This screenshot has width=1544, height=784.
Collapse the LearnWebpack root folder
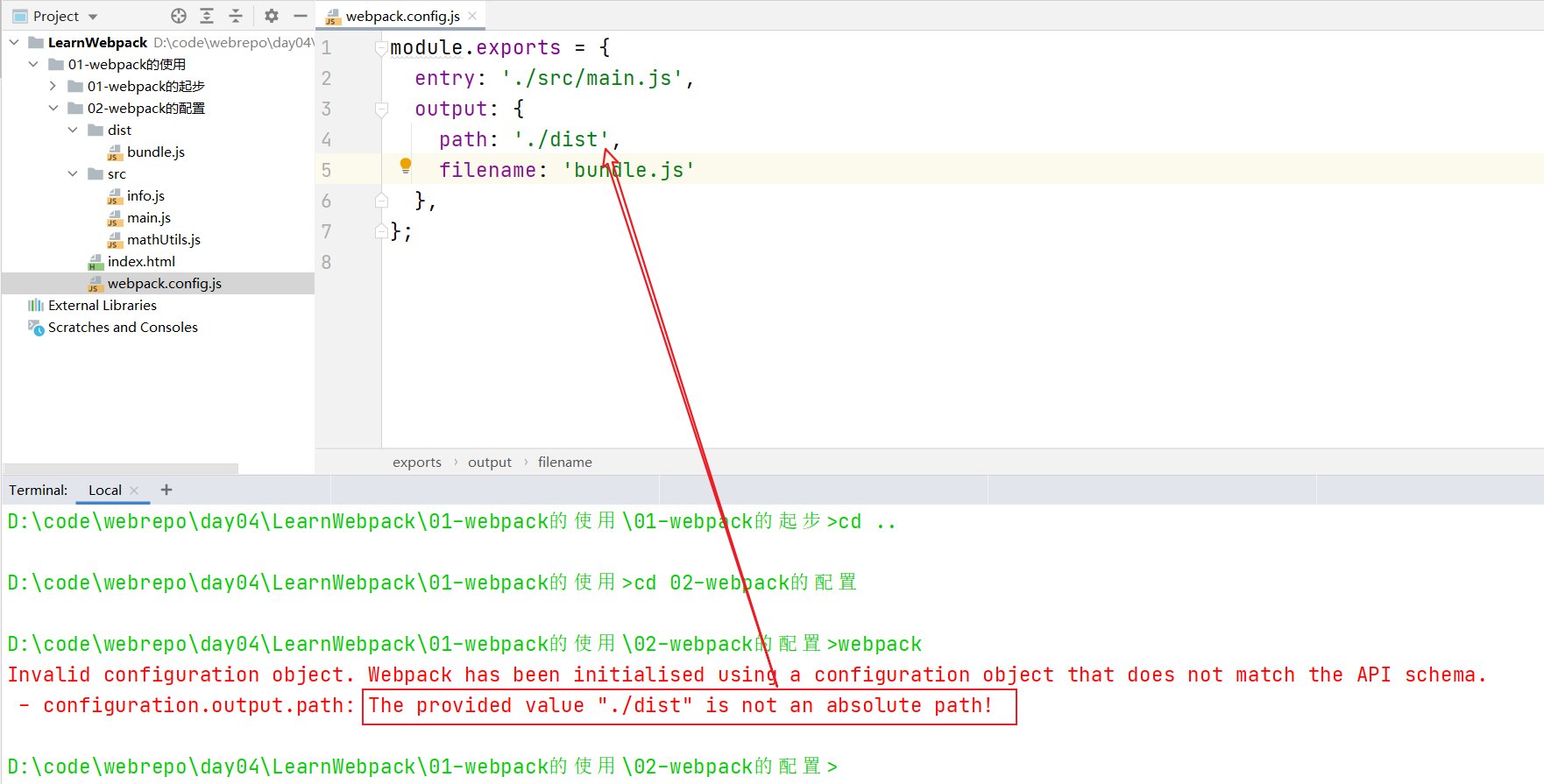click(14, 42)
